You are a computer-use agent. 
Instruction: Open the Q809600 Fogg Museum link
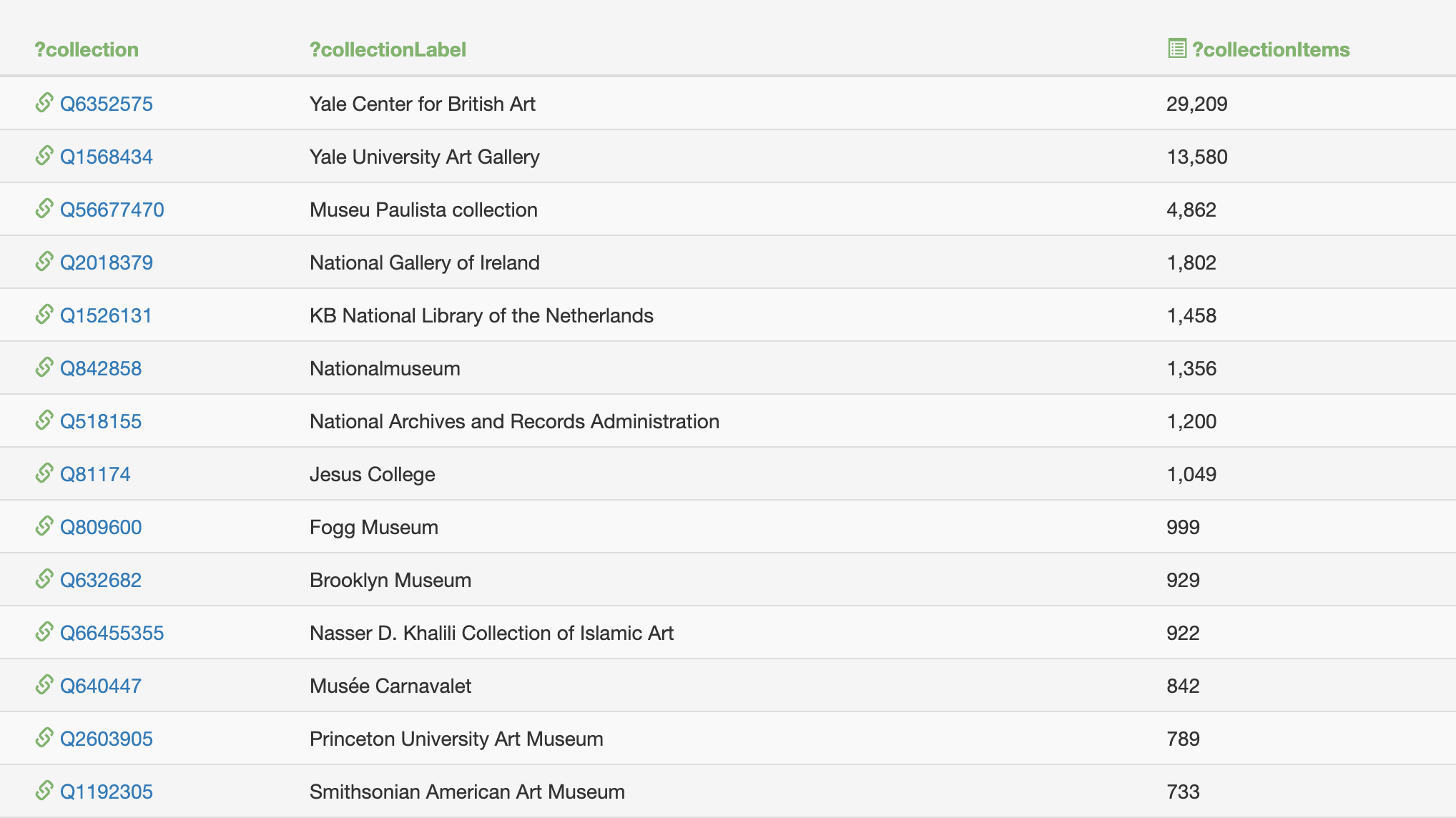click(101, 527)
